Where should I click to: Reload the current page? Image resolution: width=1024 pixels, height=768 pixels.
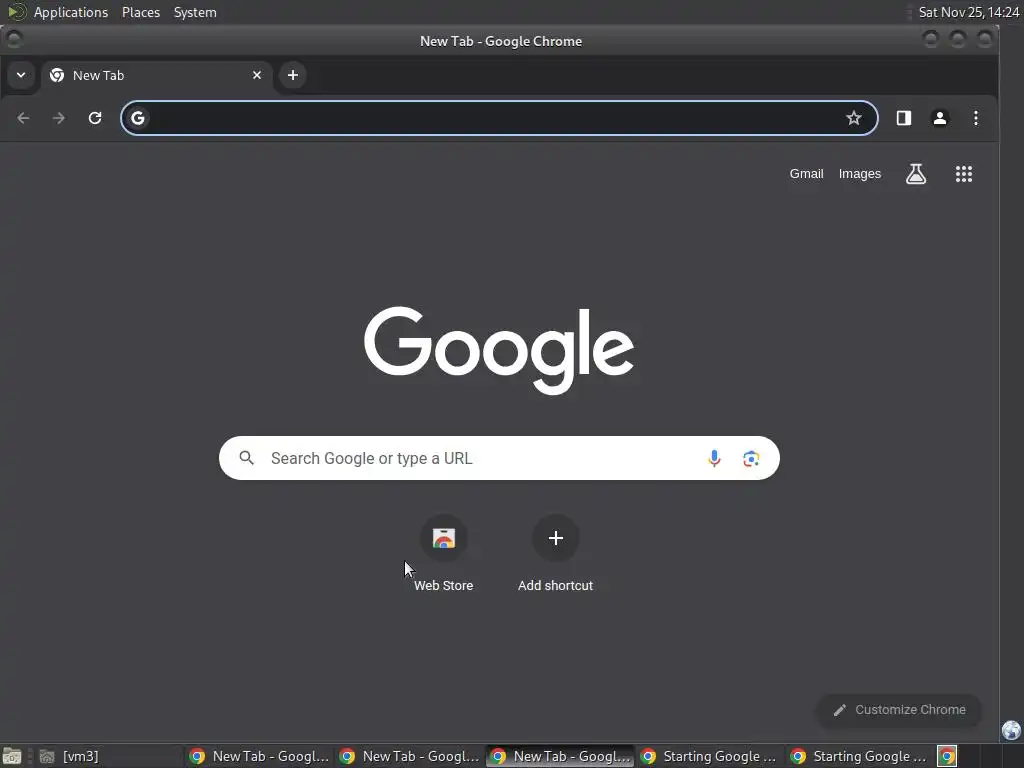(95, 118)
